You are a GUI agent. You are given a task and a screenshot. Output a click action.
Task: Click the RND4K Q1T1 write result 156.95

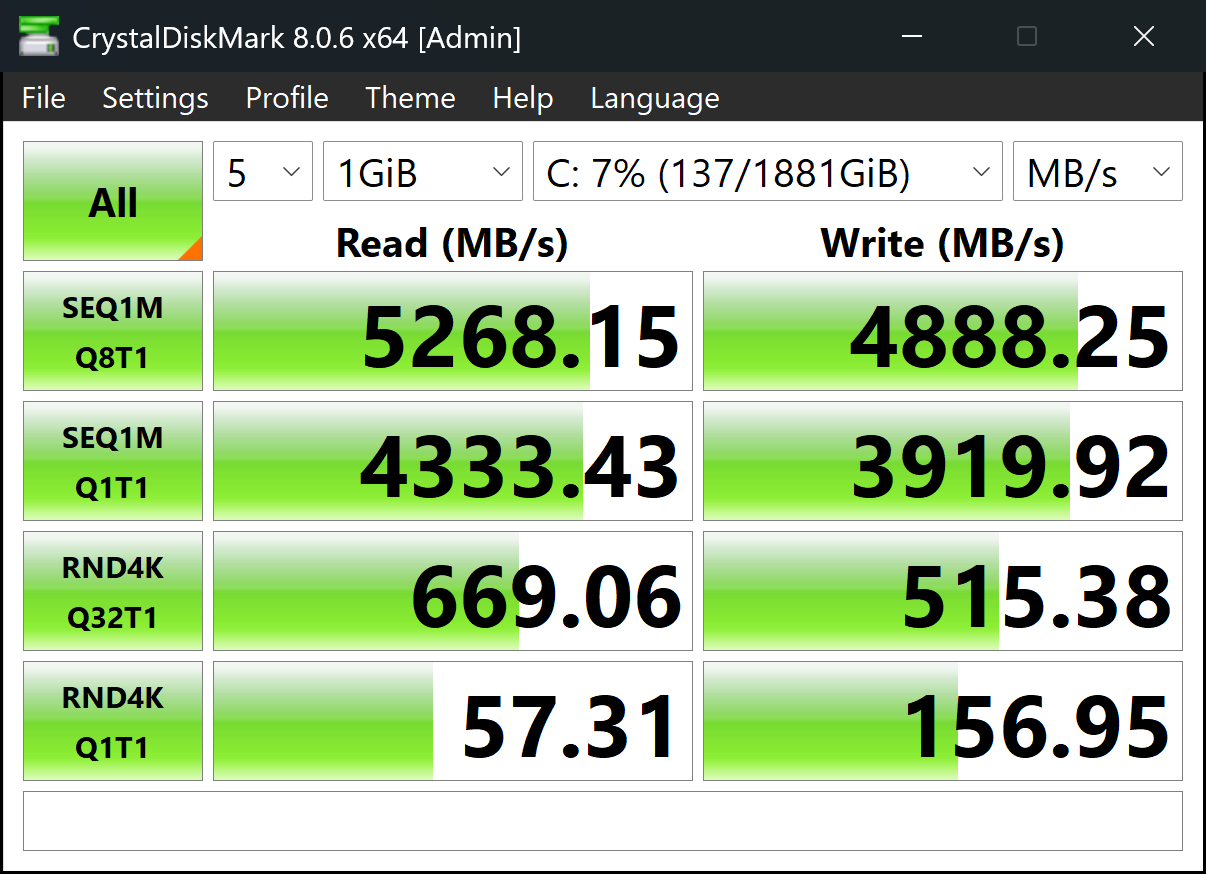943,721
